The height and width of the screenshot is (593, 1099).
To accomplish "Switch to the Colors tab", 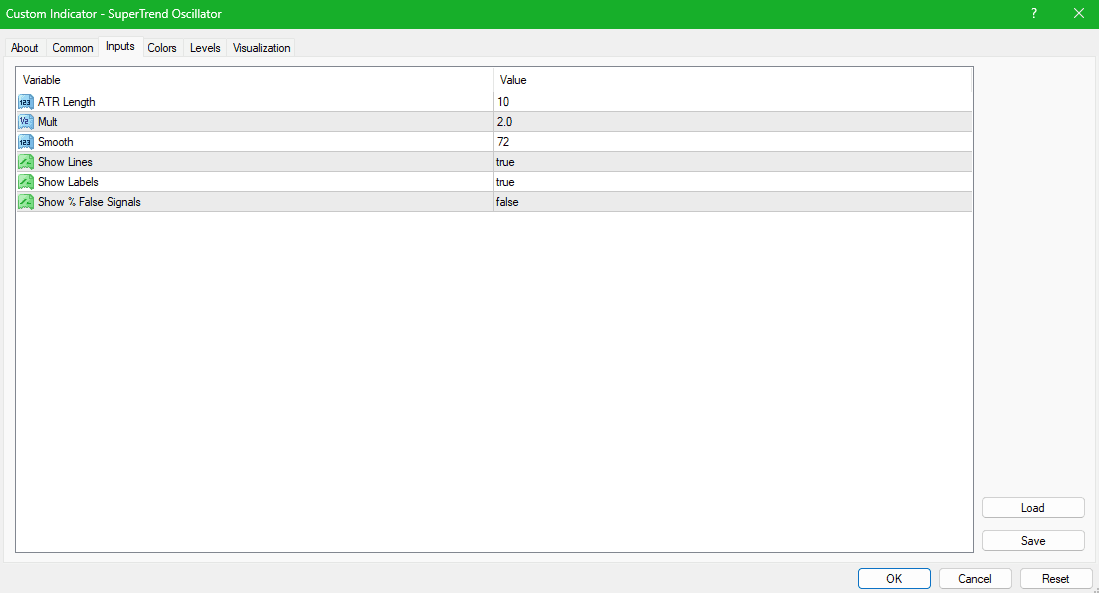I will pos(161,47).
